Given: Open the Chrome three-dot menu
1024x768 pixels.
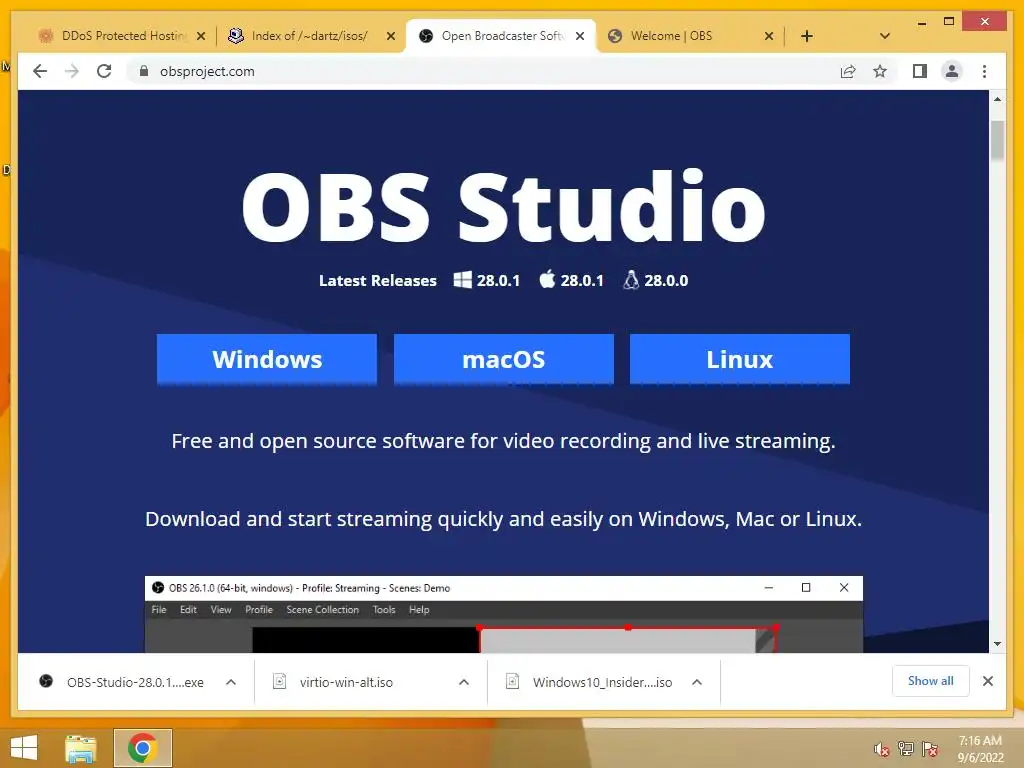Looking at the screenshot, I should tap(984, 71).
